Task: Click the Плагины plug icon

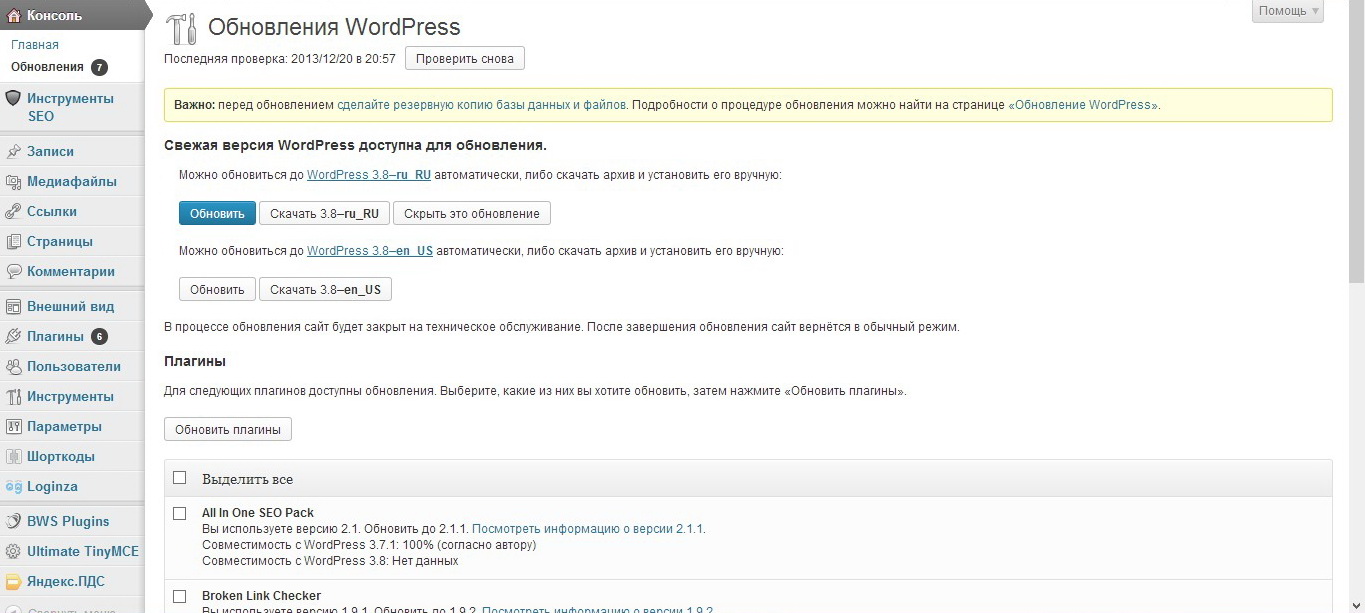Action: pos(13,336)
